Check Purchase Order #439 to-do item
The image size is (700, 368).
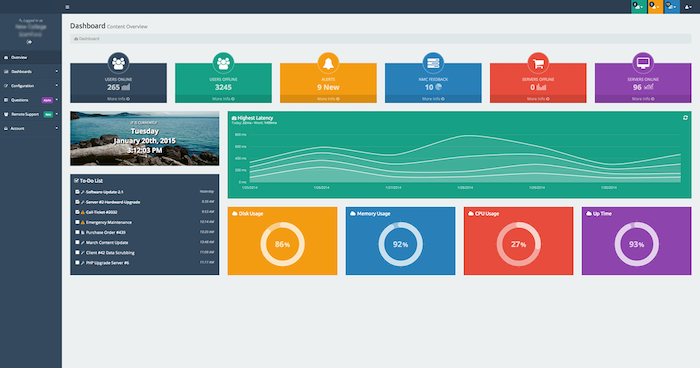[77, 232]
